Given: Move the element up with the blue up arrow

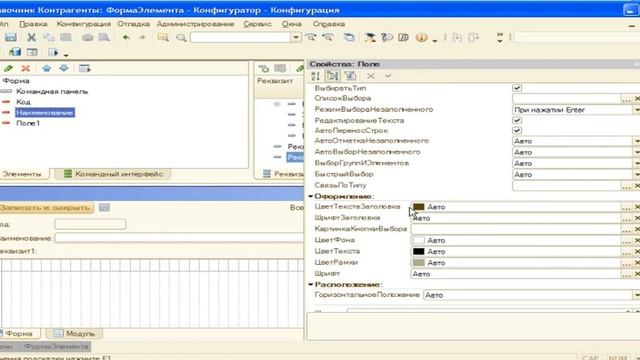Looking at the screenshot, I should tap(47, 68).
